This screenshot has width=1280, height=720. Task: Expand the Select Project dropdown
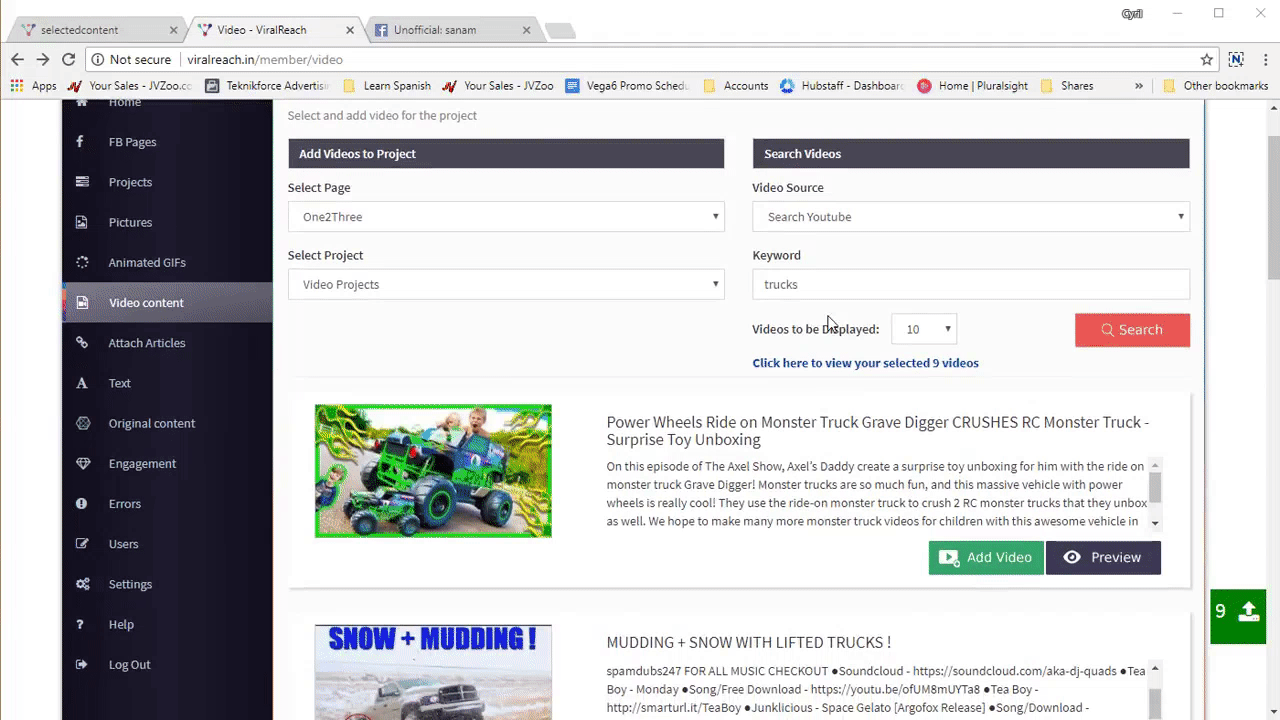pyautogui.click(x=505, y=284)
